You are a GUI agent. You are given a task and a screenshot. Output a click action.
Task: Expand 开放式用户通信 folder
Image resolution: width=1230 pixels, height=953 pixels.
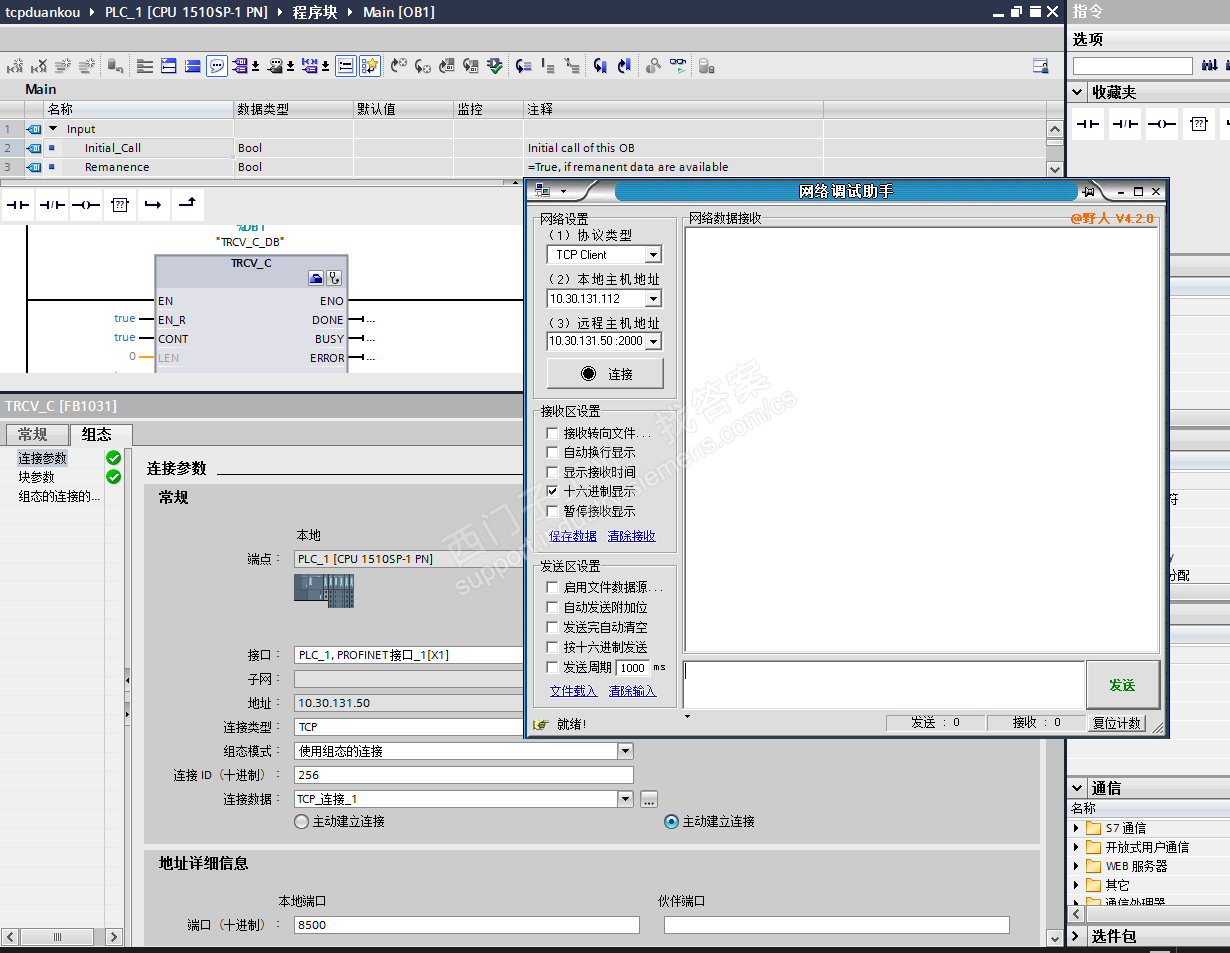[1077, 847]
